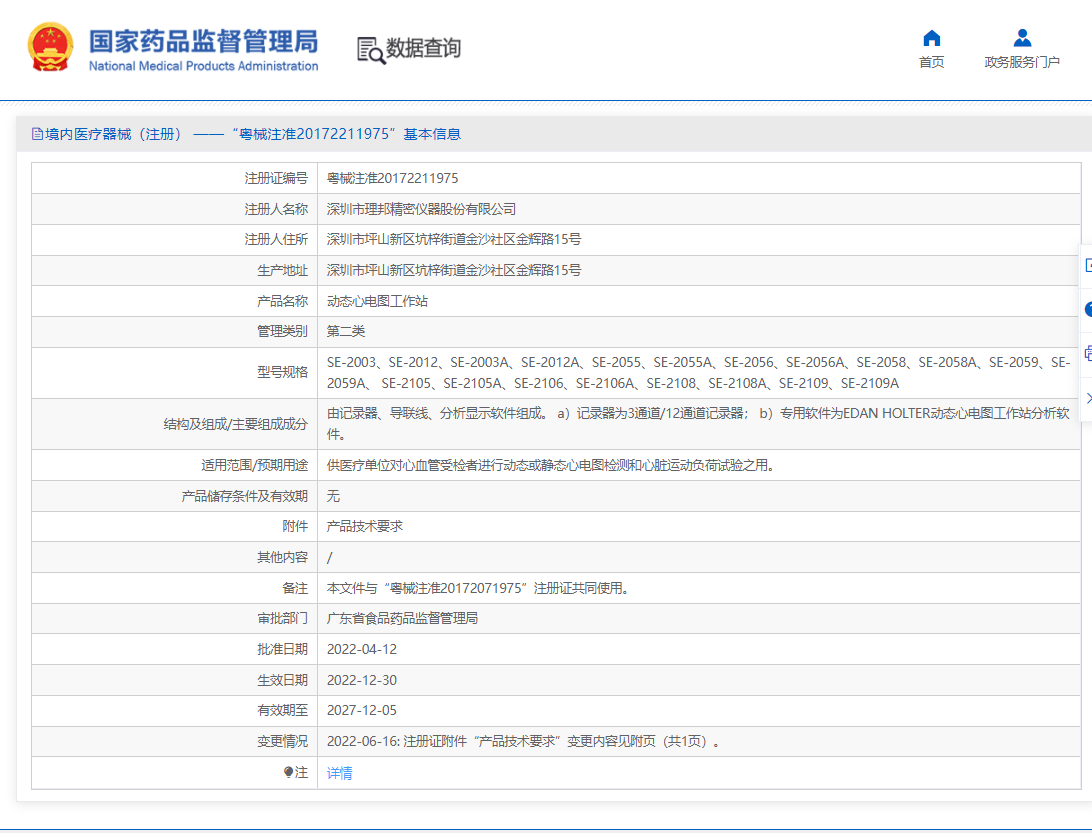Click the 政务服务门户 label

pyautogui.click(x=1022, y=62)
